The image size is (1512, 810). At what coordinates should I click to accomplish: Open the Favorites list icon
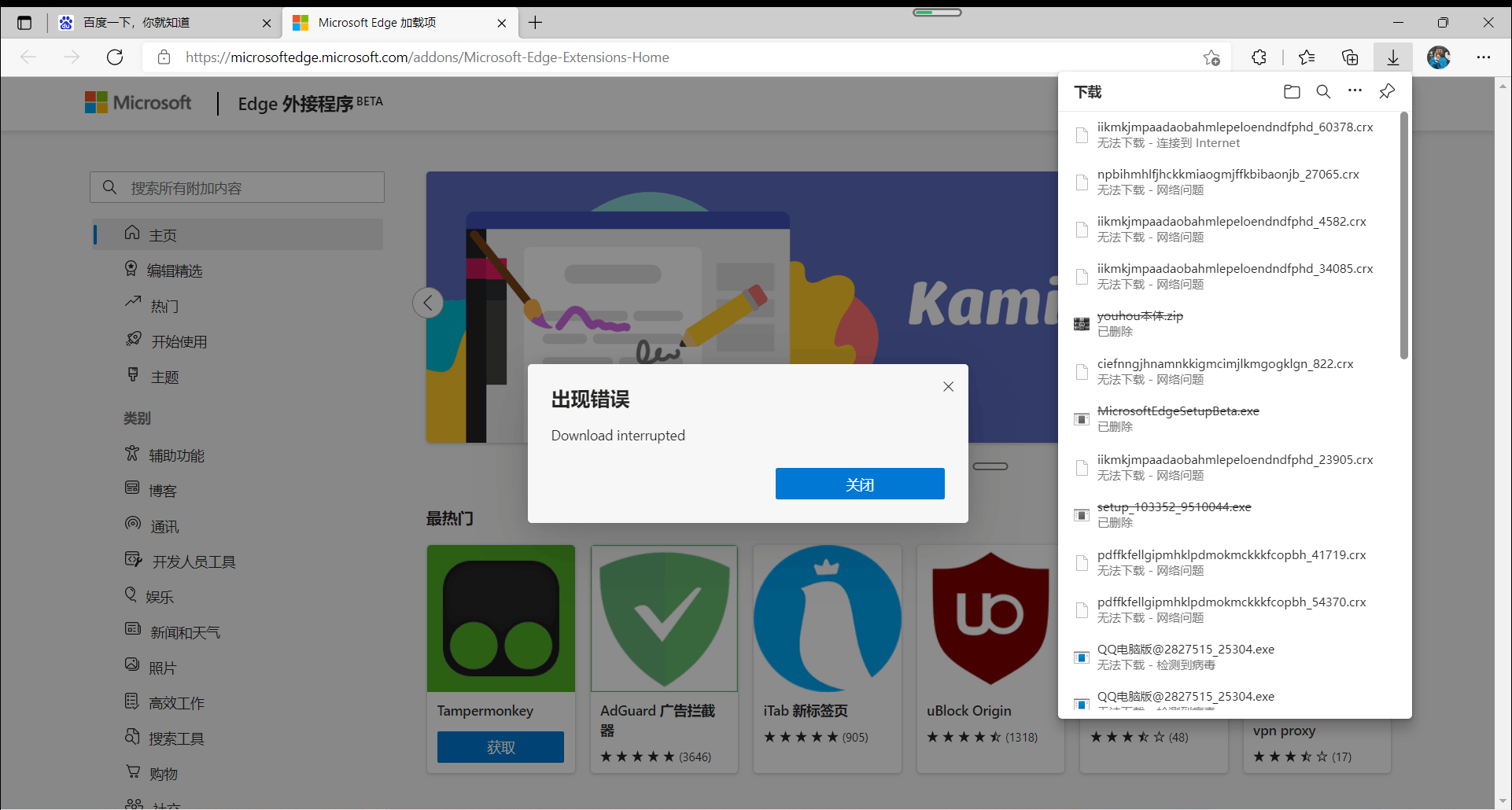tap(1307, 57)
